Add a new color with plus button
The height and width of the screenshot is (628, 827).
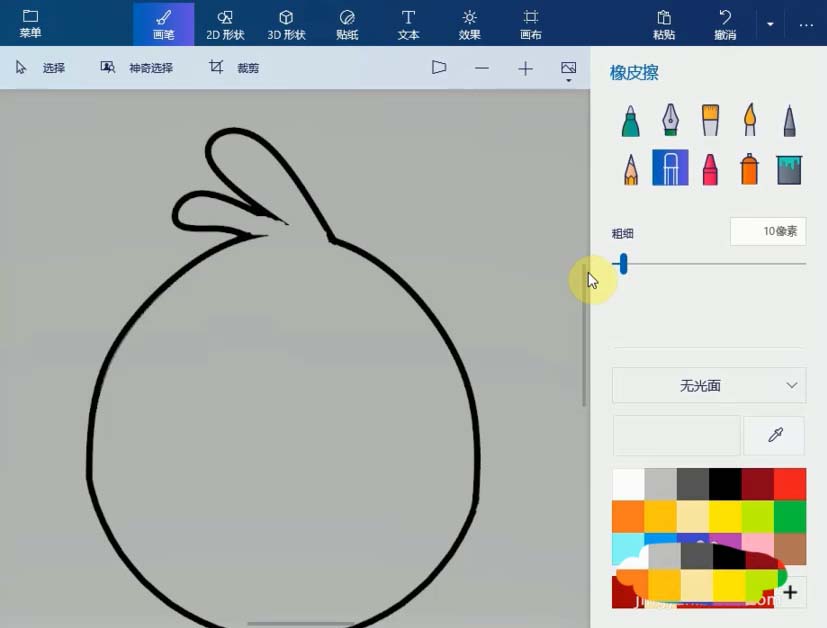coord(790,592)
